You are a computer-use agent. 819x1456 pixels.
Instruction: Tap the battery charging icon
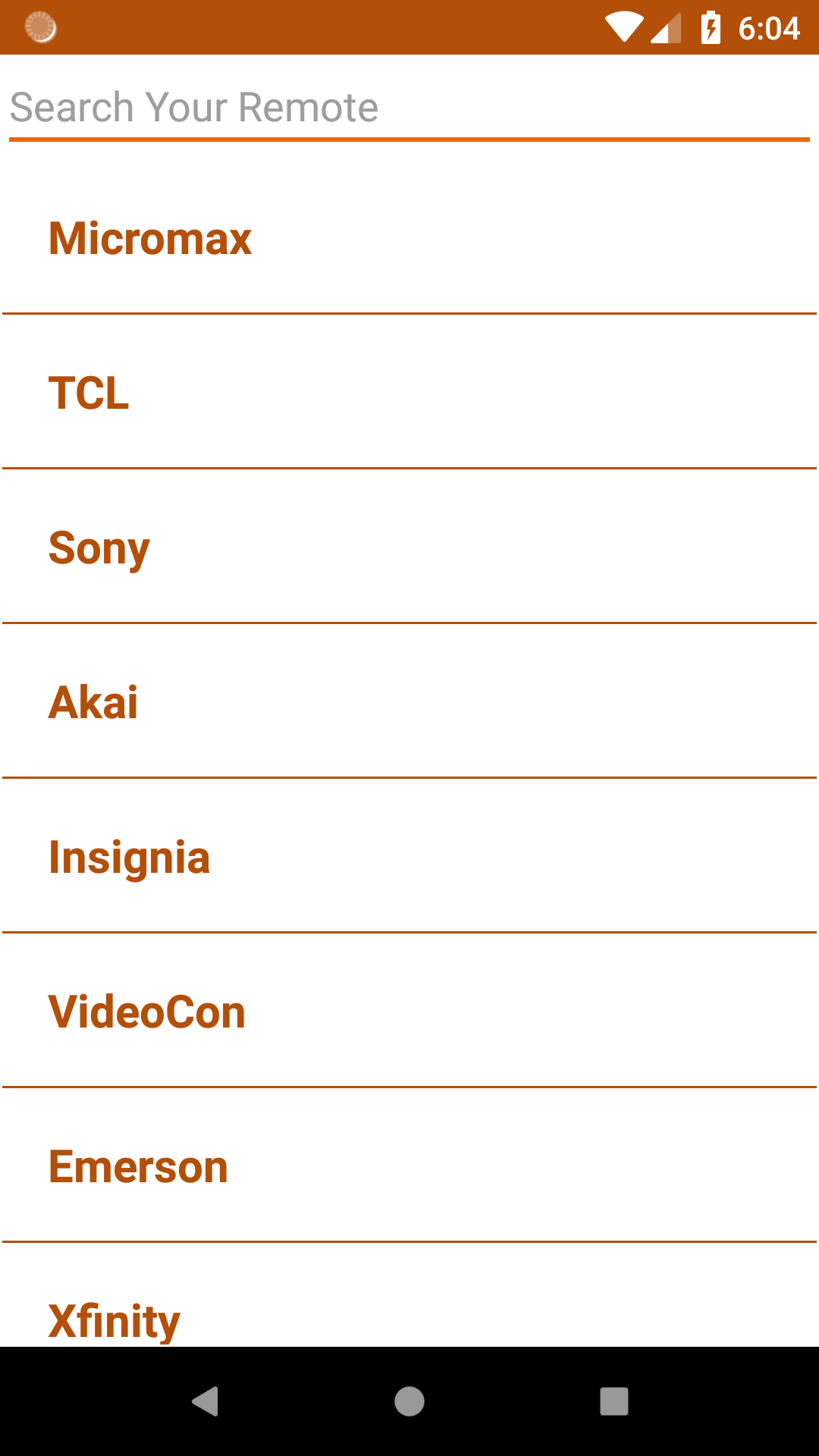coord(711,28)
